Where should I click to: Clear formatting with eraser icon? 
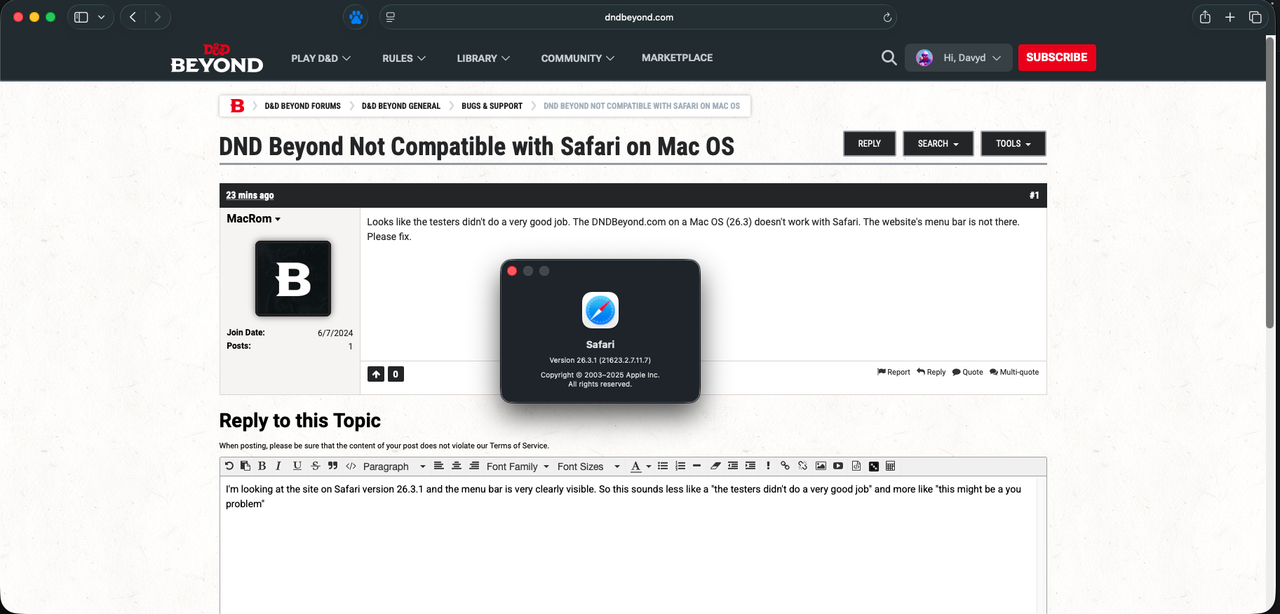pyautogui.click(x=715, y=466)
